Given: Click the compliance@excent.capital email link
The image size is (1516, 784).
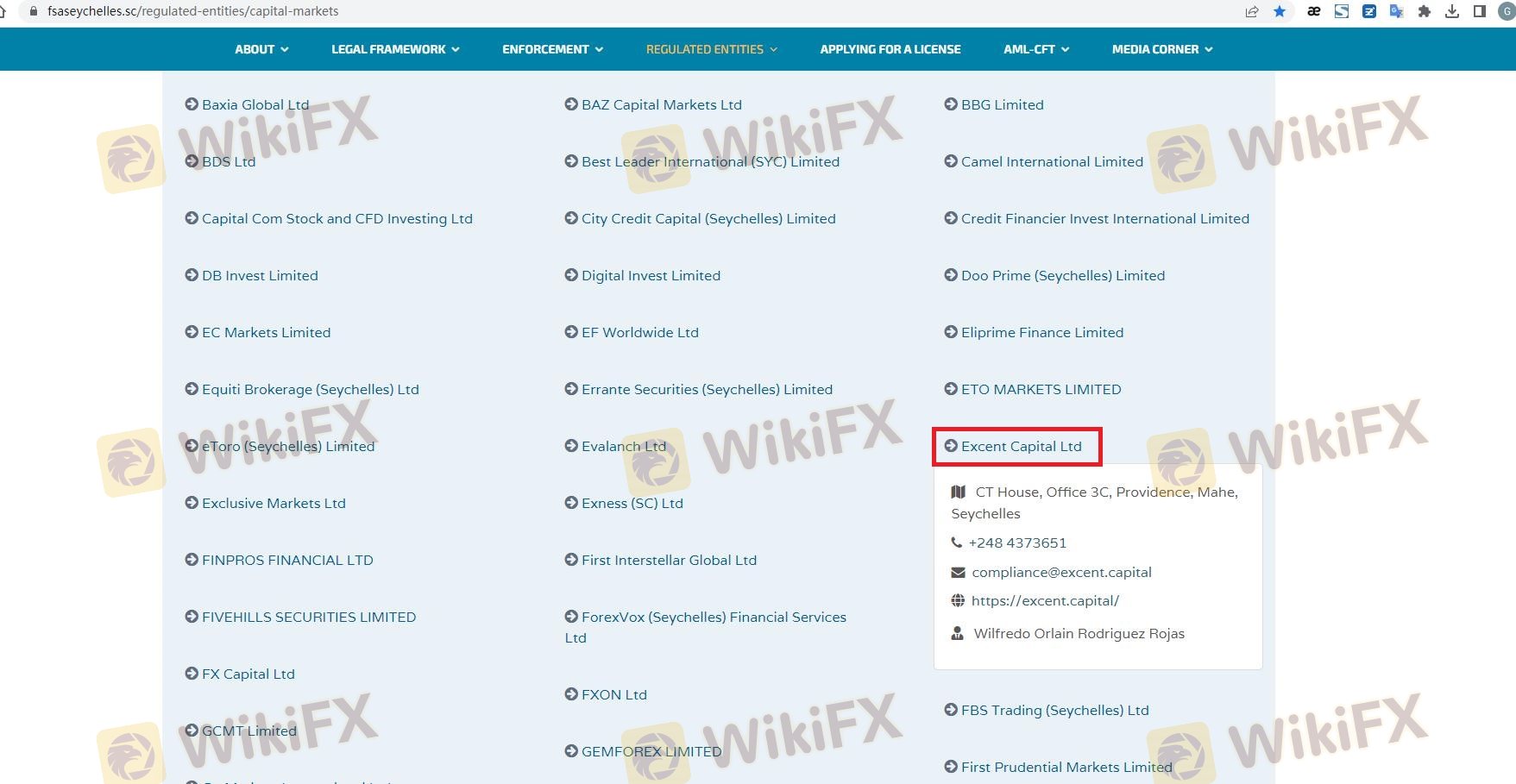Looking at the screenshot, I should click(x=1061, y=573).
